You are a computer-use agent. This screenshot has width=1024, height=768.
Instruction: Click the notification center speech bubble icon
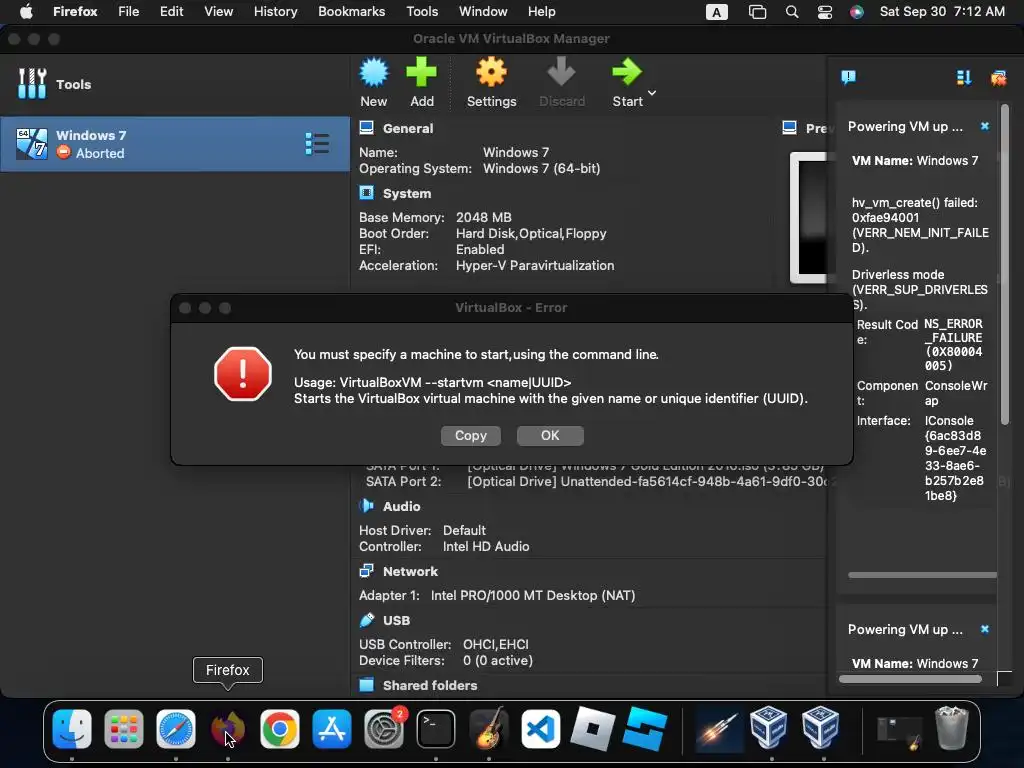click(848, 78)
